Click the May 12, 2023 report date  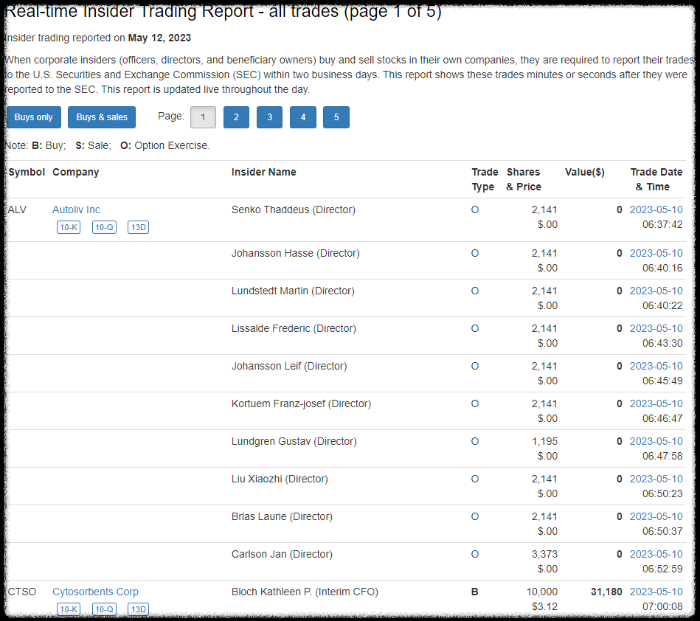click(159, 38)
